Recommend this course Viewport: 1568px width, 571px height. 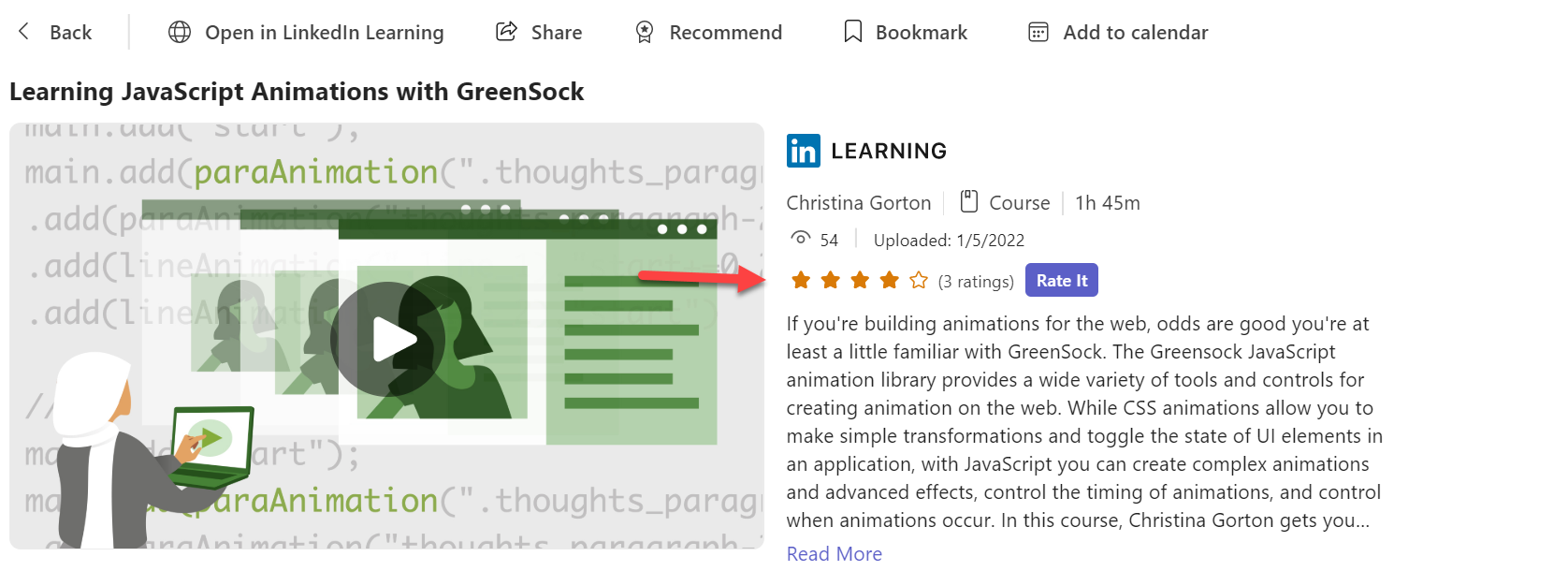tap(708, 32)
